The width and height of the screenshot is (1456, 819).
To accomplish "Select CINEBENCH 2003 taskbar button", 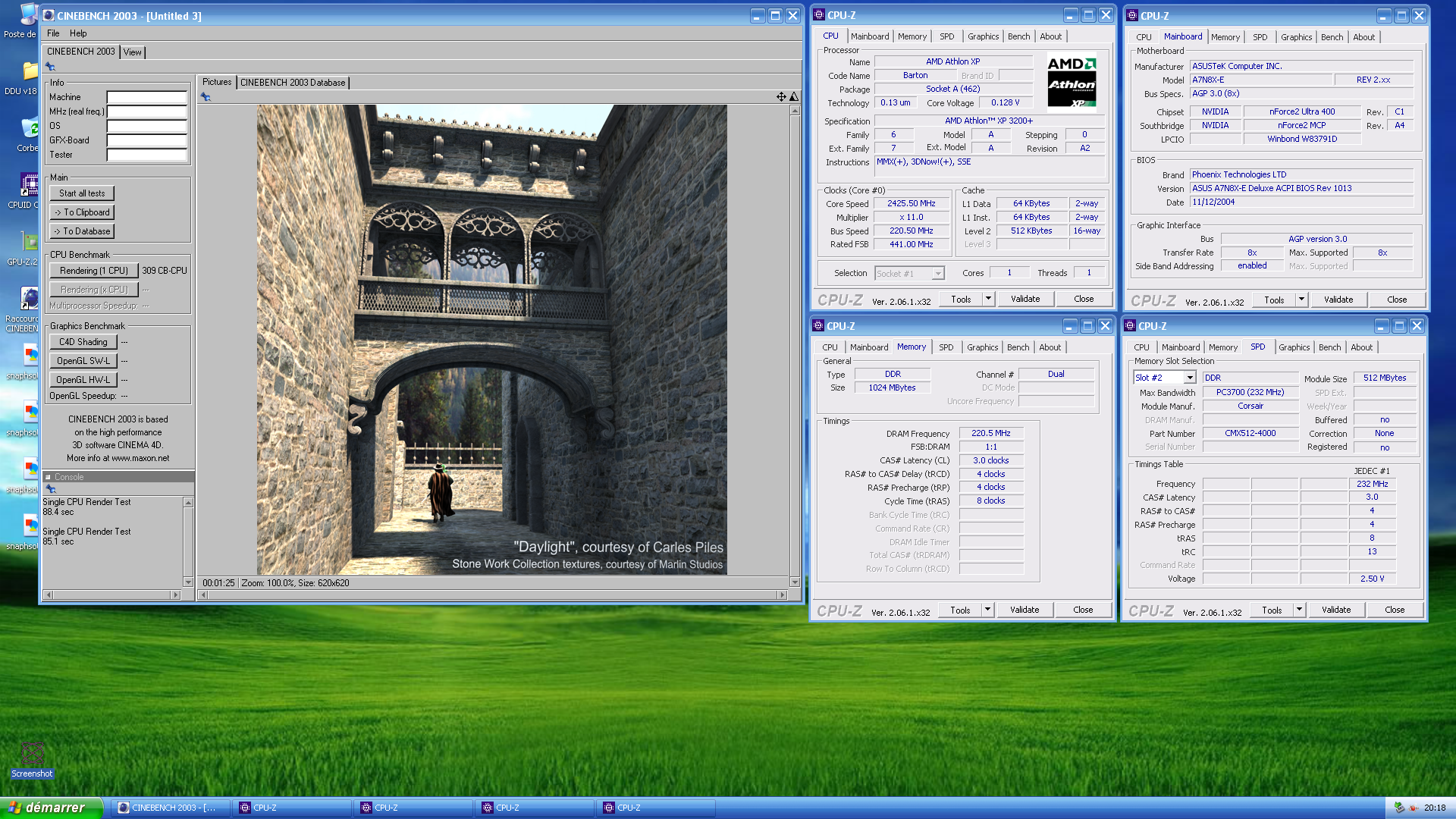I will tap(171, 808).
